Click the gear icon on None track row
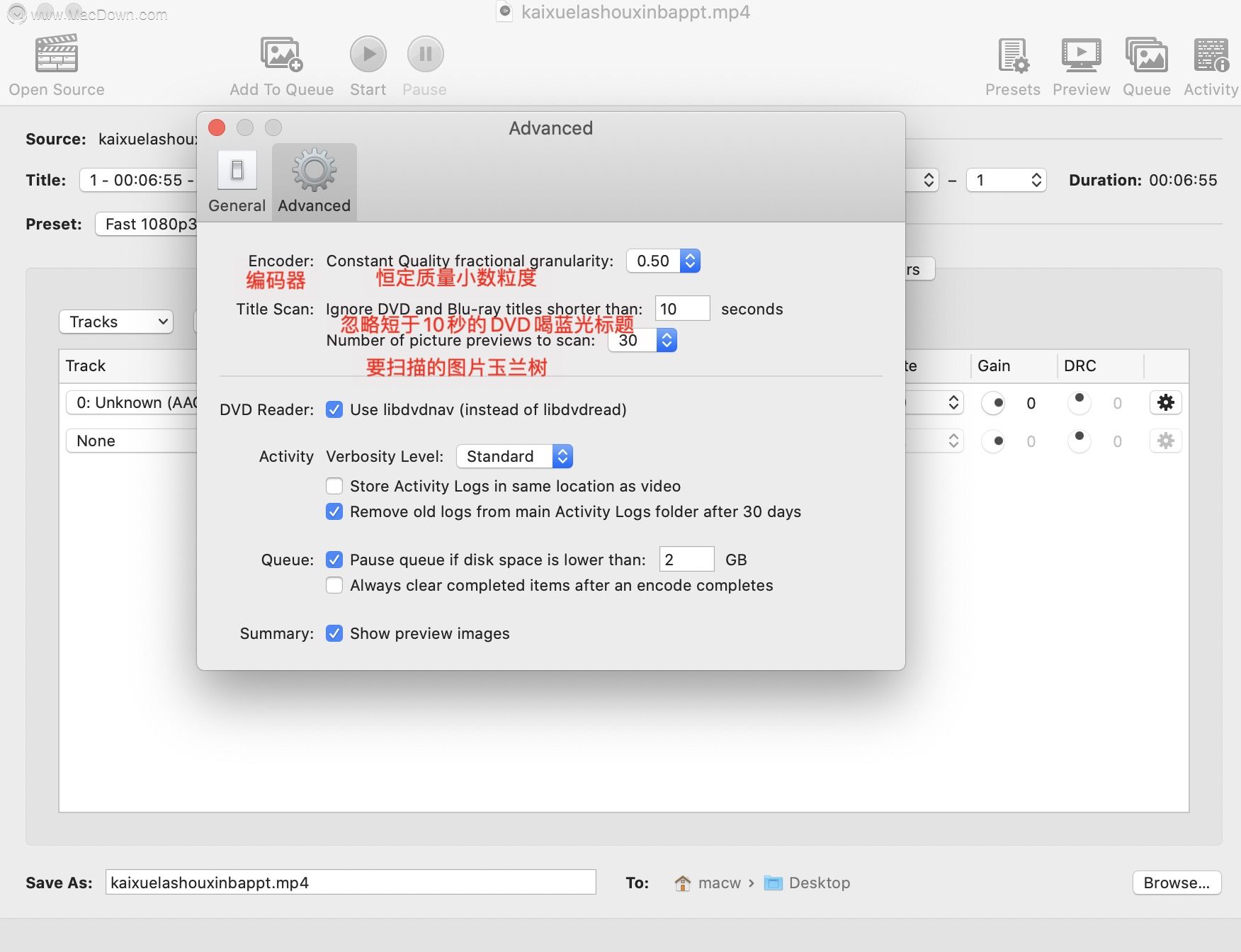1241x952 pixels. (1165, 441)
